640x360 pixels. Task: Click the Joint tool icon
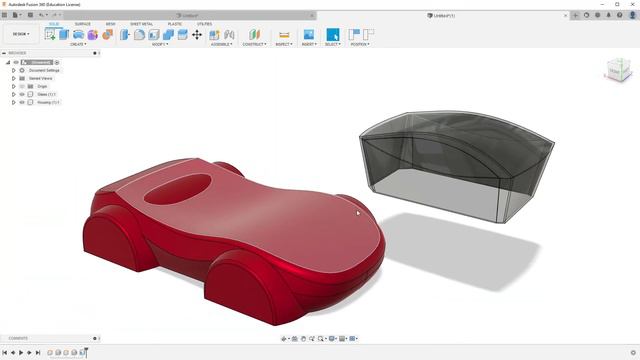[229, 35]
